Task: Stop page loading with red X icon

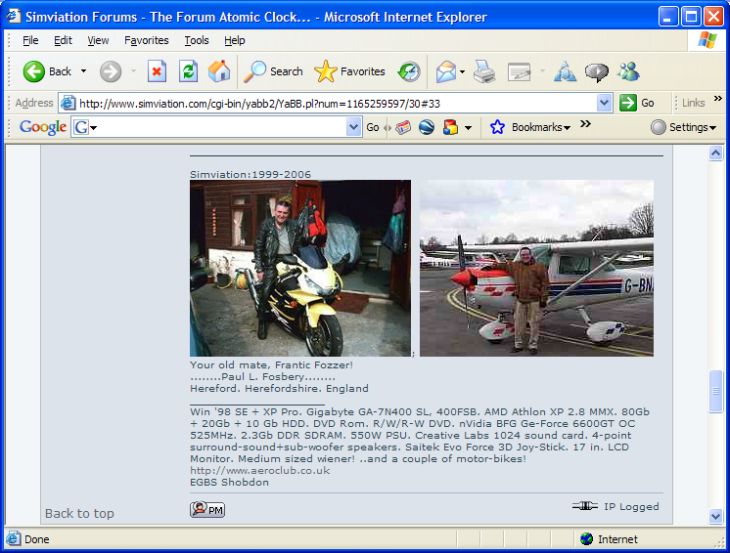Action: coord(157,72)
